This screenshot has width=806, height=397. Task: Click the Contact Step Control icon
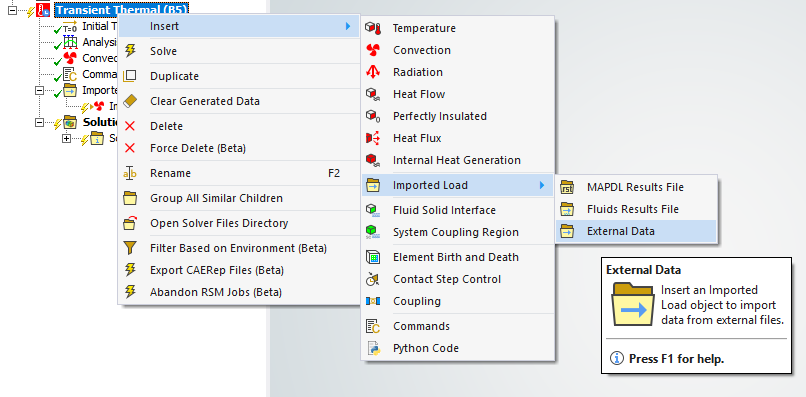[373, 279]
